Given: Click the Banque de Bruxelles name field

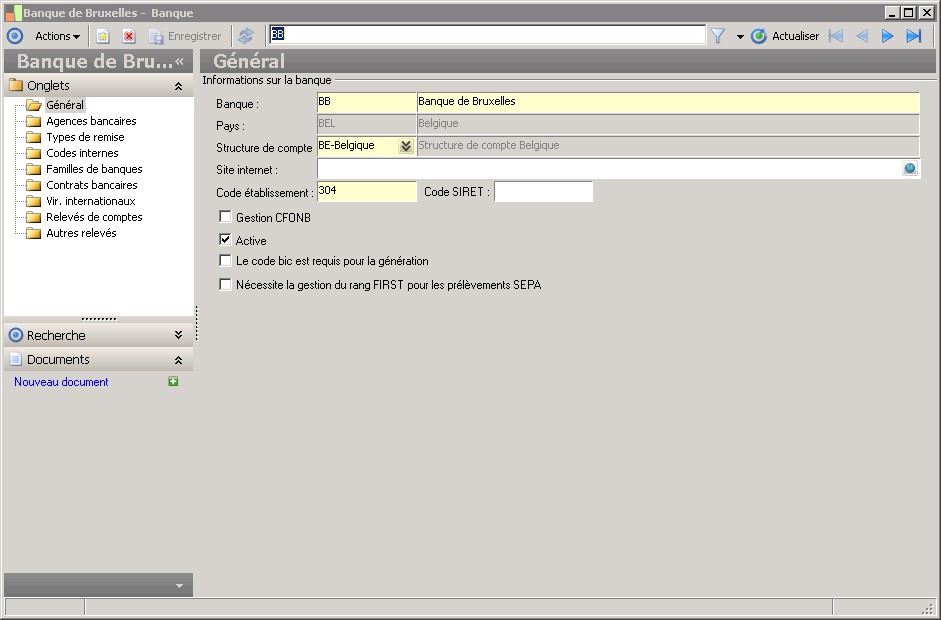Looking at the screenshot, I should 668,102.
